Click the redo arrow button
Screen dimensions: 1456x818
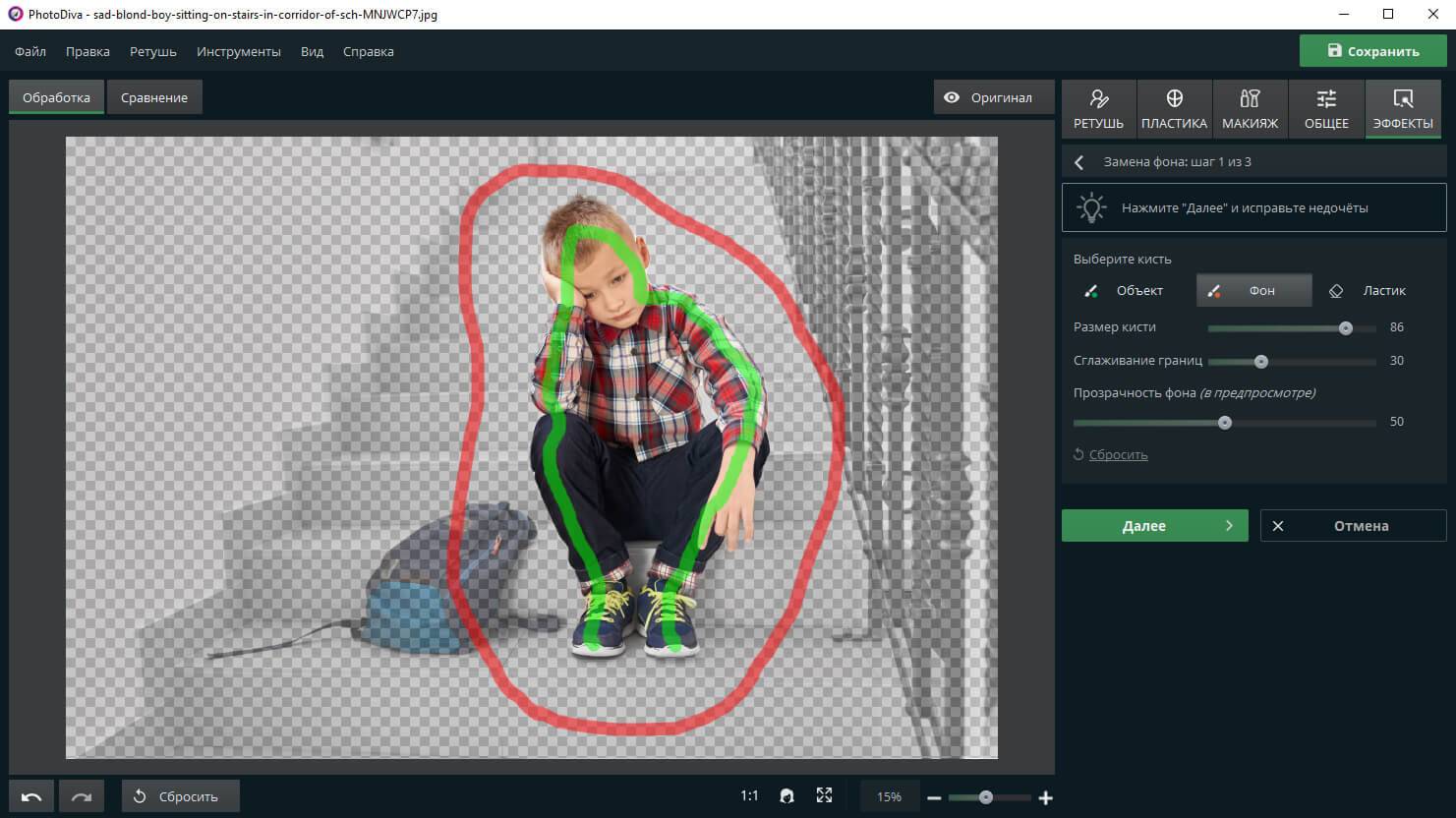point(82,796)
